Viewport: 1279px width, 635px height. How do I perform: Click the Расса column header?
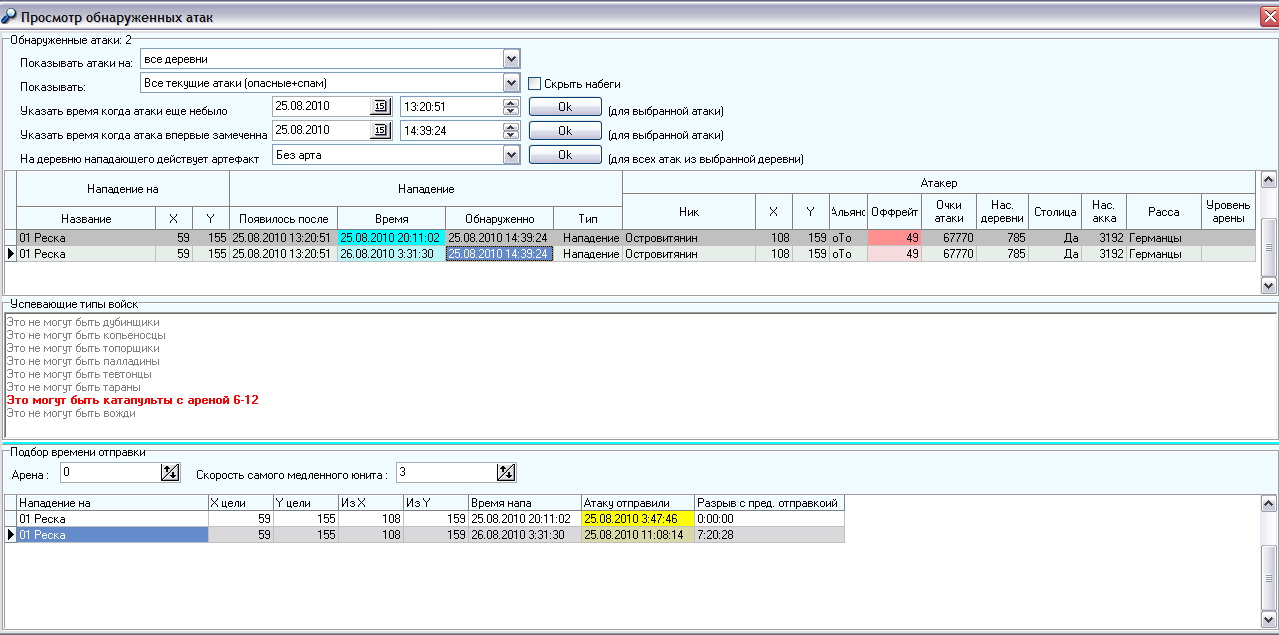1164,211
